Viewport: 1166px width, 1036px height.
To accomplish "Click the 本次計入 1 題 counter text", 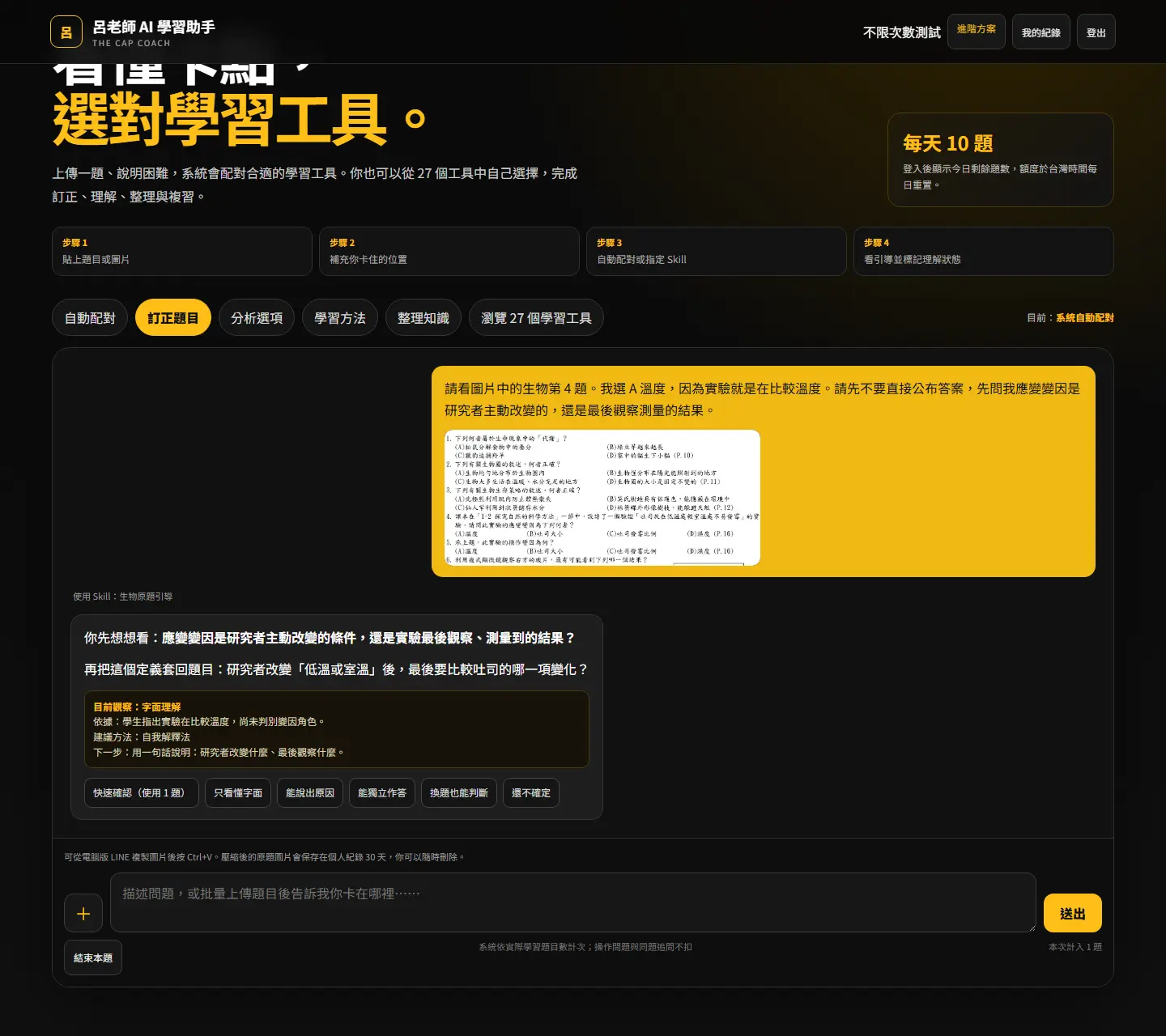I will 1075,947.
